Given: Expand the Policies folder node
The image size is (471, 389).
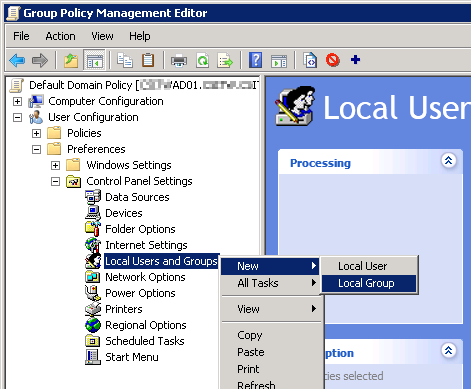Looking at the screenshot, I should [x=36, y=133].
